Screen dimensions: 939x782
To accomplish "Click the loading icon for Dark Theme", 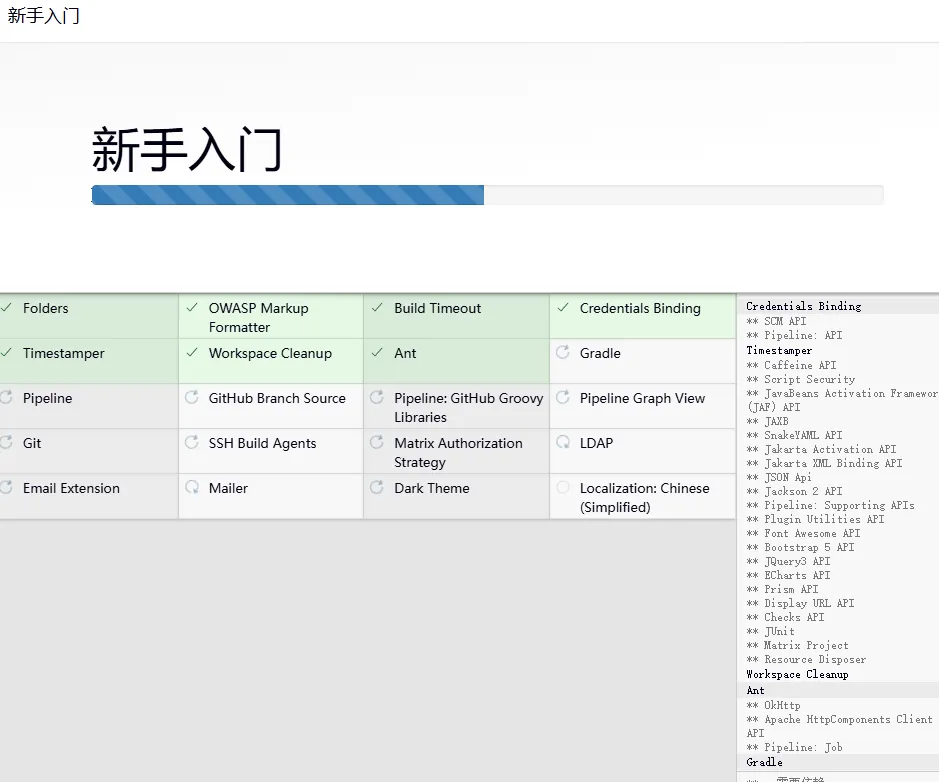I will [x=377, y=487].
